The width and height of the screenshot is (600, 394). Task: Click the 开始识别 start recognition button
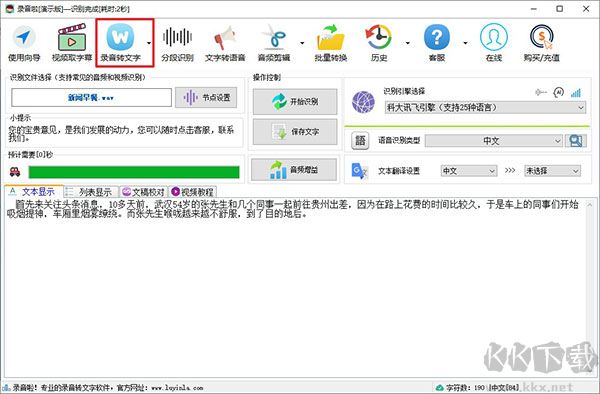point(295,102)
